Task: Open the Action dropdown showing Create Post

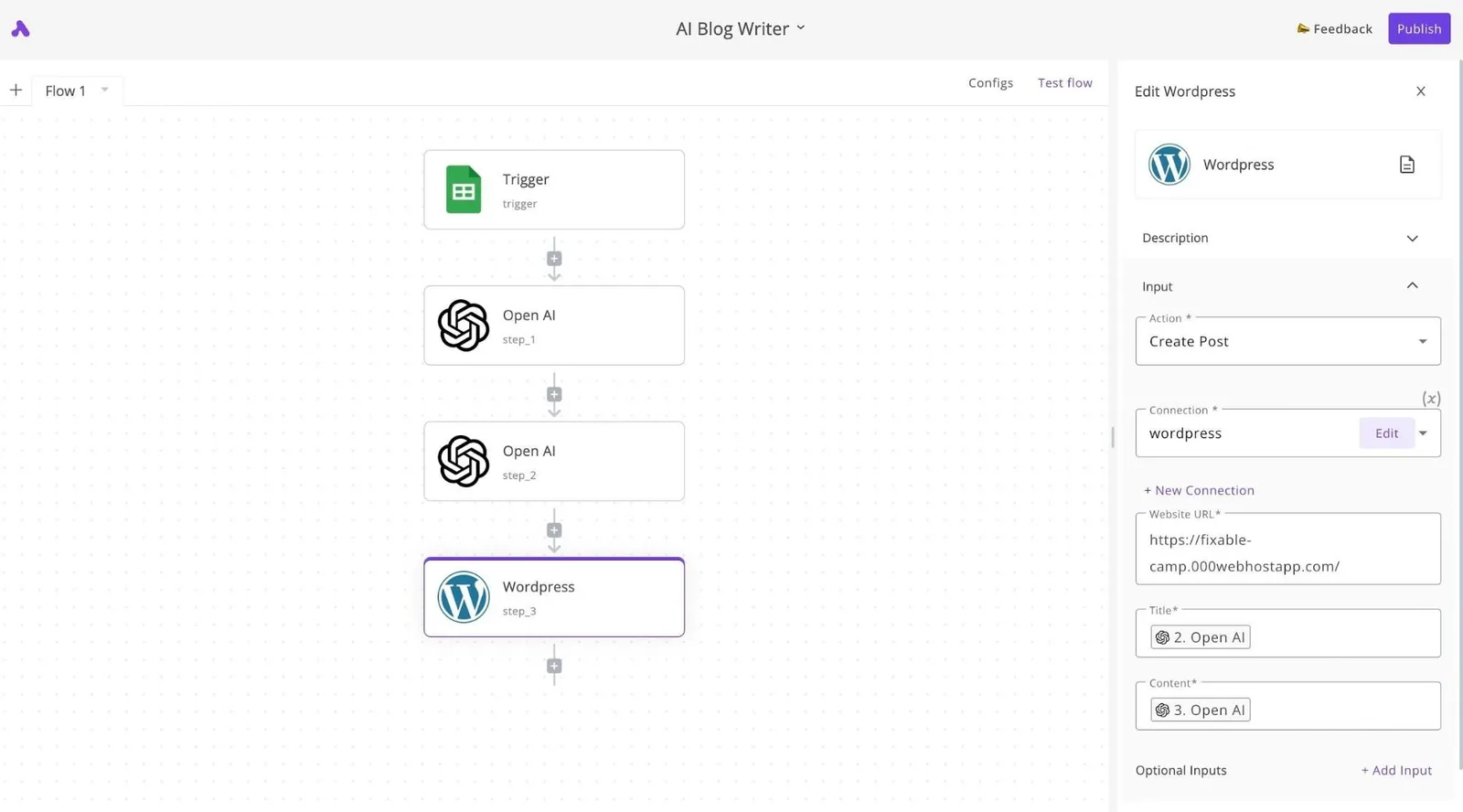Action: 1288,341
